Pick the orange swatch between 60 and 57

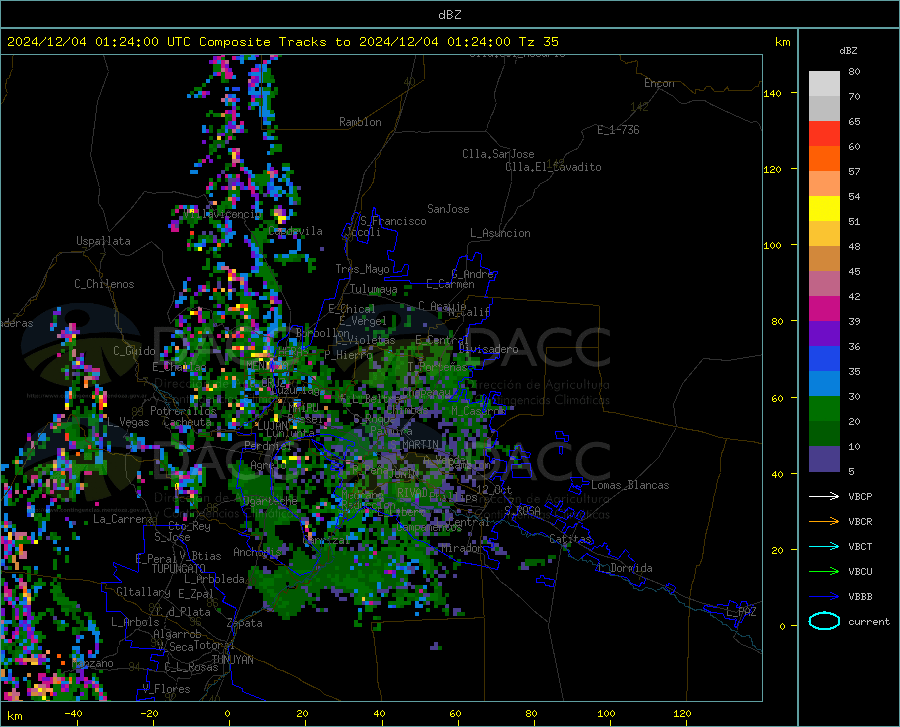tap(824, 159)
